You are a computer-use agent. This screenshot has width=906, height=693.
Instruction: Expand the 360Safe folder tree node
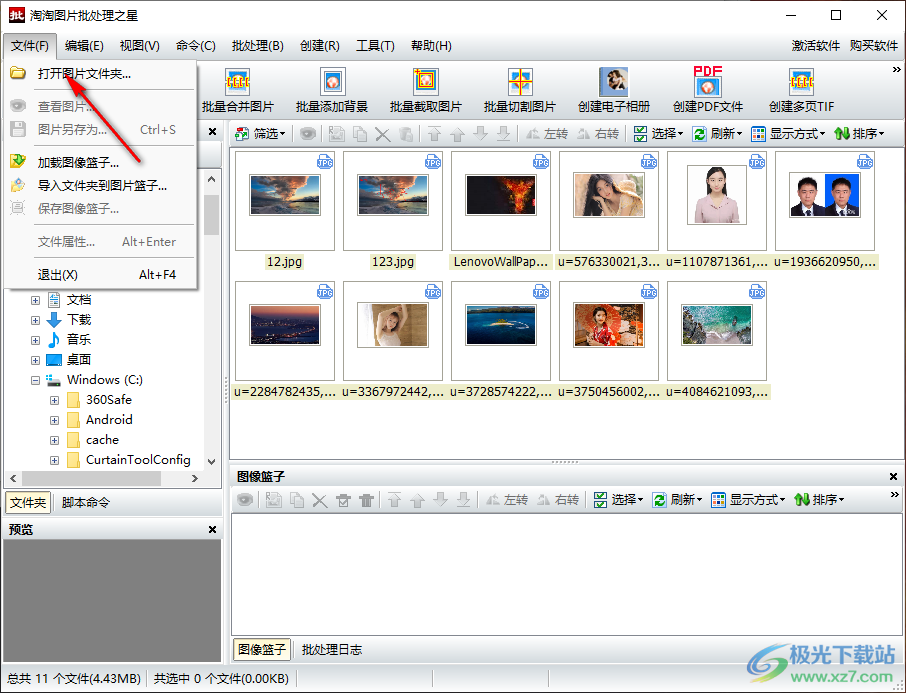coord(55,400)
